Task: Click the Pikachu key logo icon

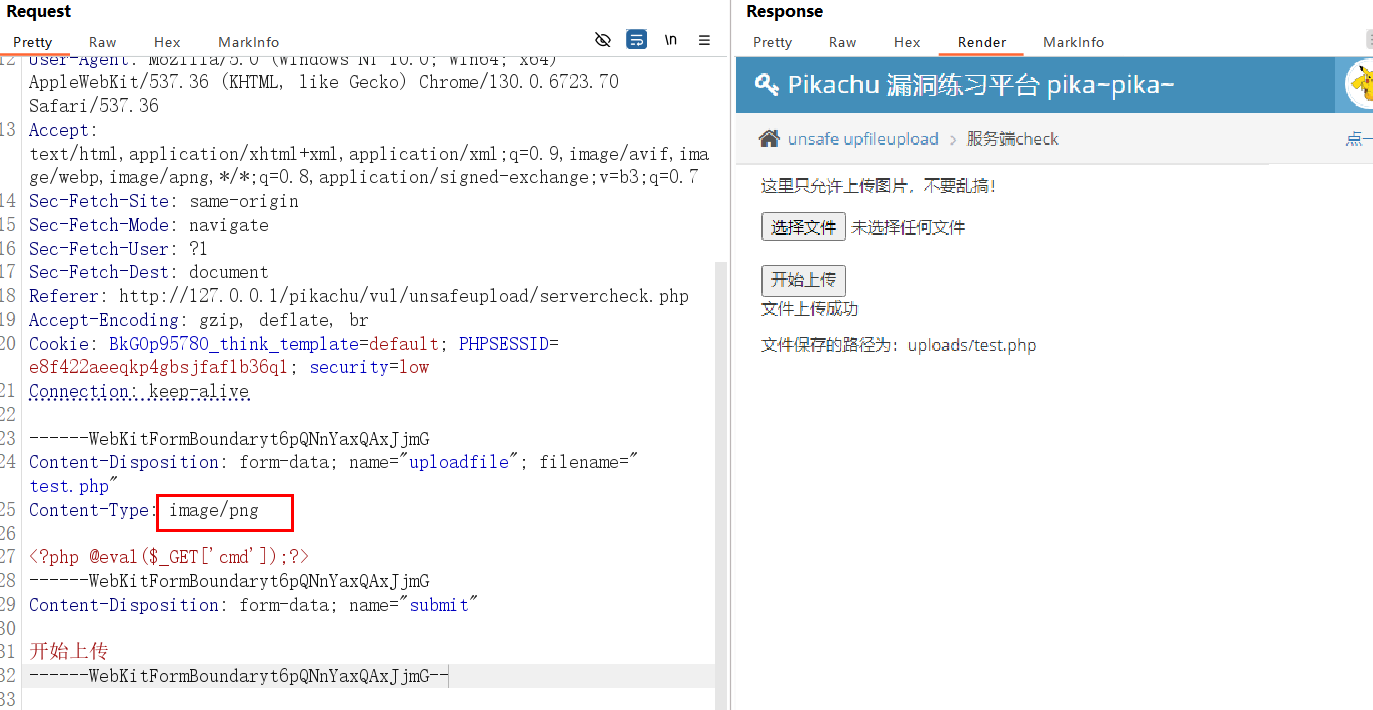Action: tap(767, 84)
